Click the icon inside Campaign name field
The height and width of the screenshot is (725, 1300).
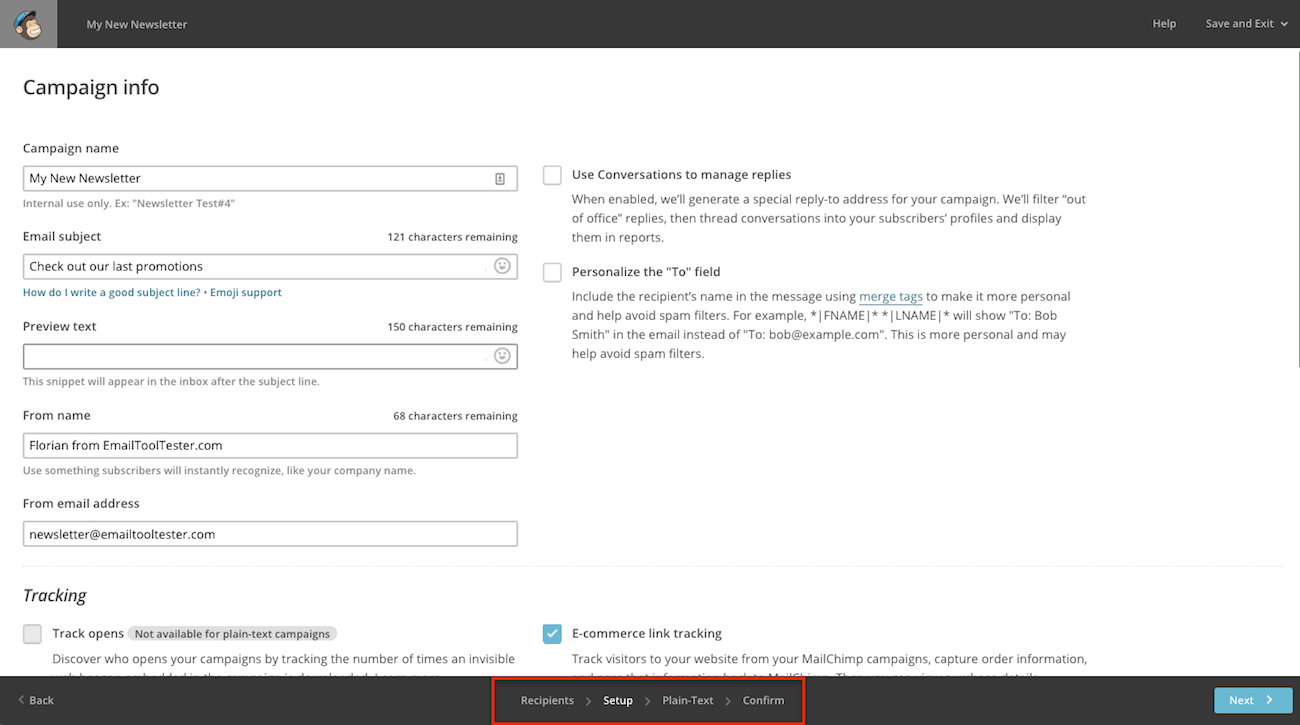click(500, 179)
